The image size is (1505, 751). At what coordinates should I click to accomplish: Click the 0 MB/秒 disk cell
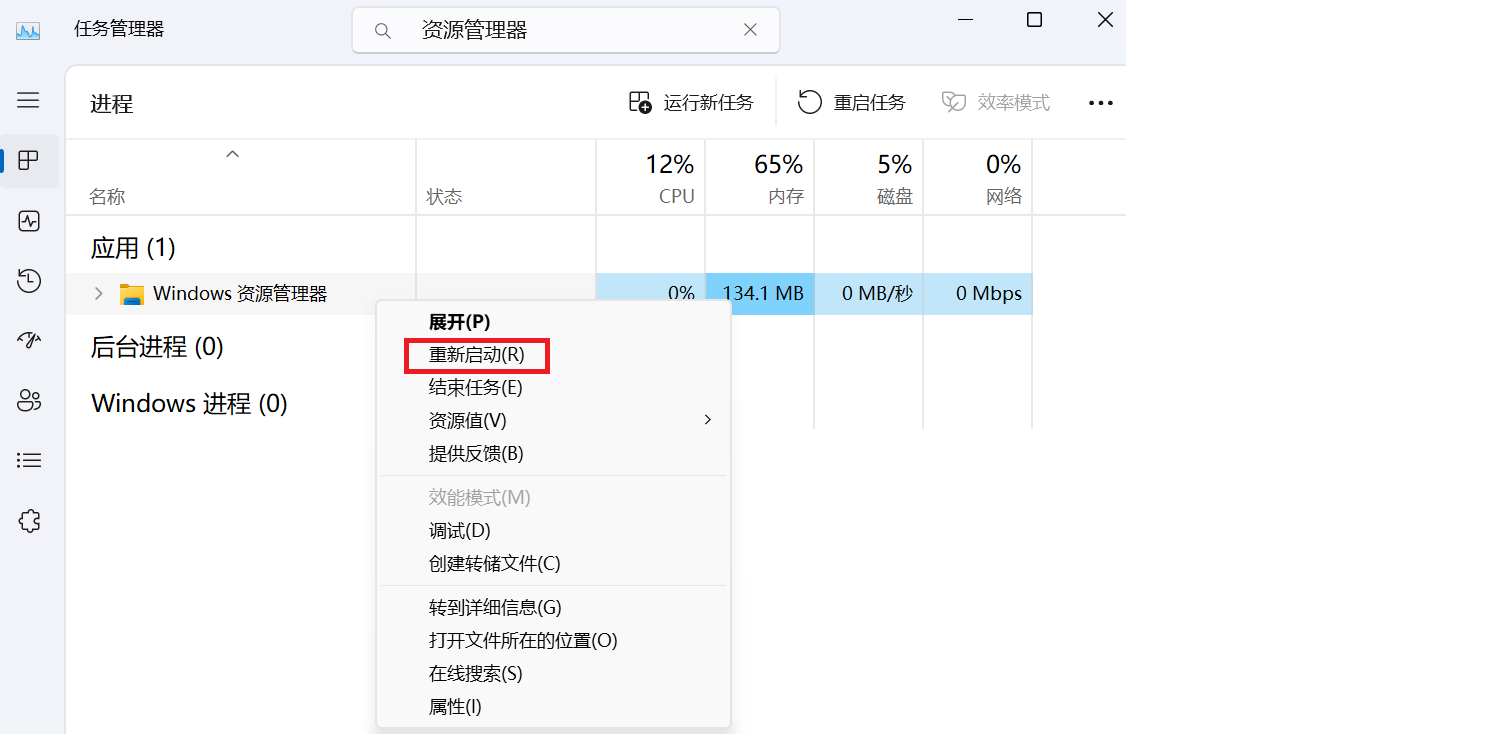pyautogui.click(x=869, y=294)
